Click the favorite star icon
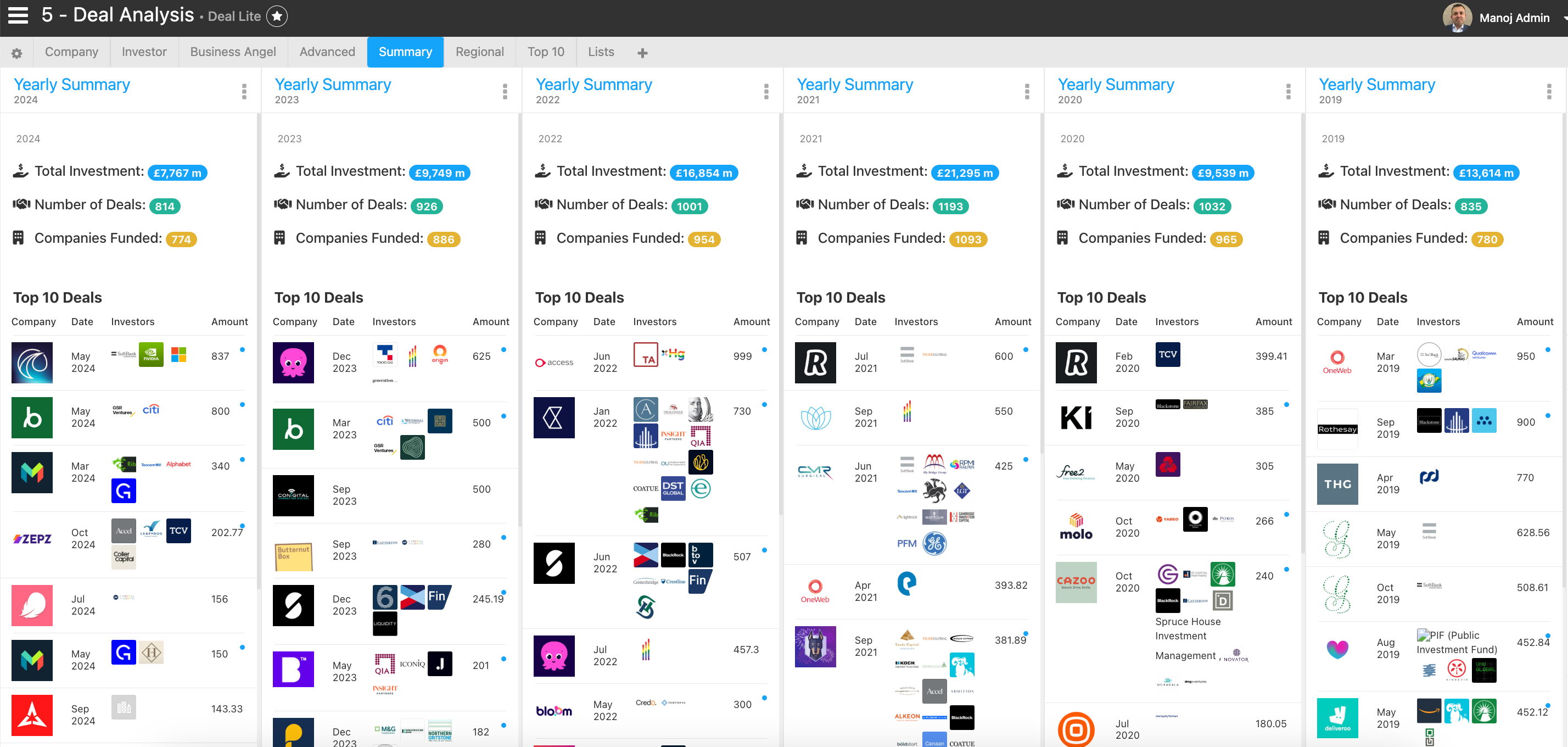 coord(277,16)
